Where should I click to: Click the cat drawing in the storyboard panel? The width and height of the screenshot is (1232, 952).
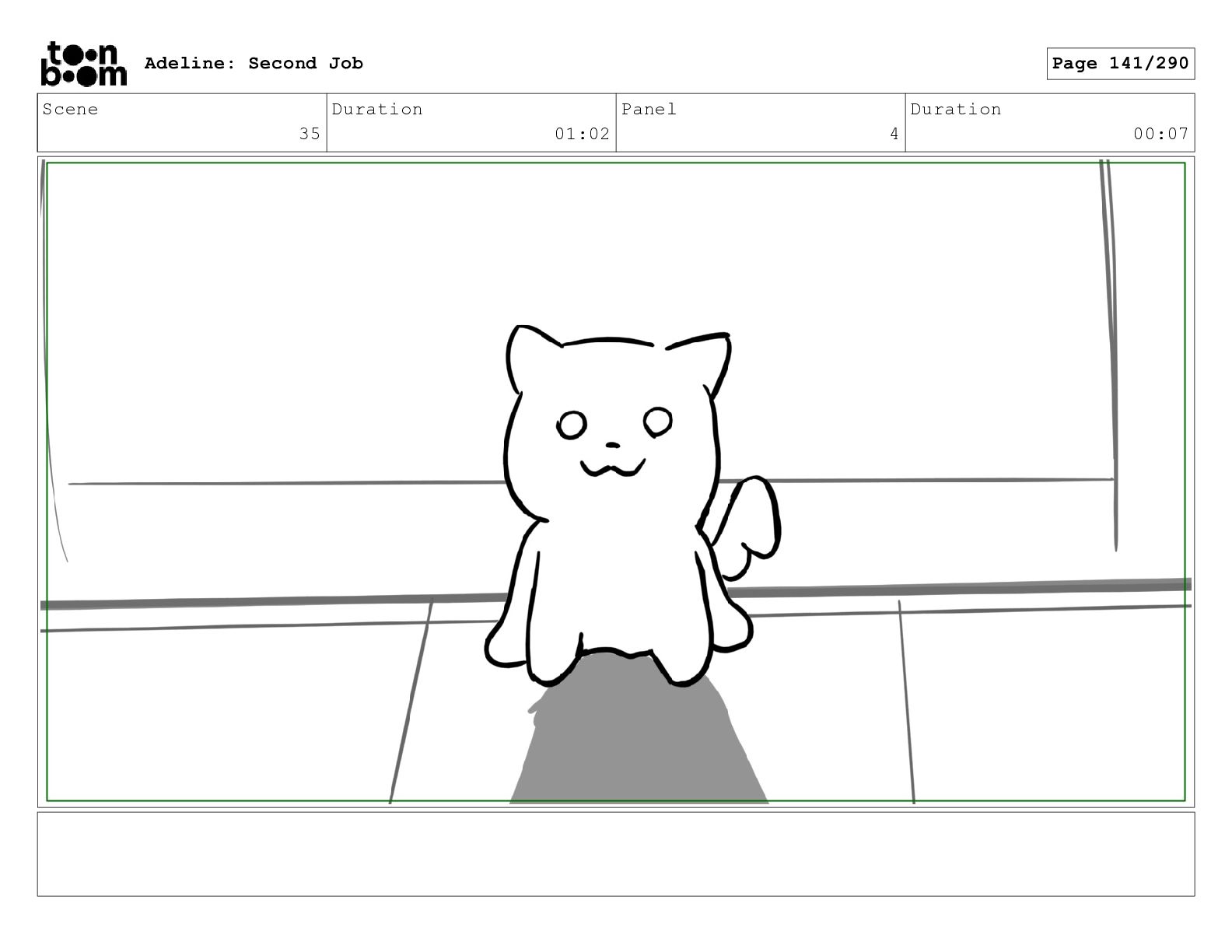click(632, 506)
